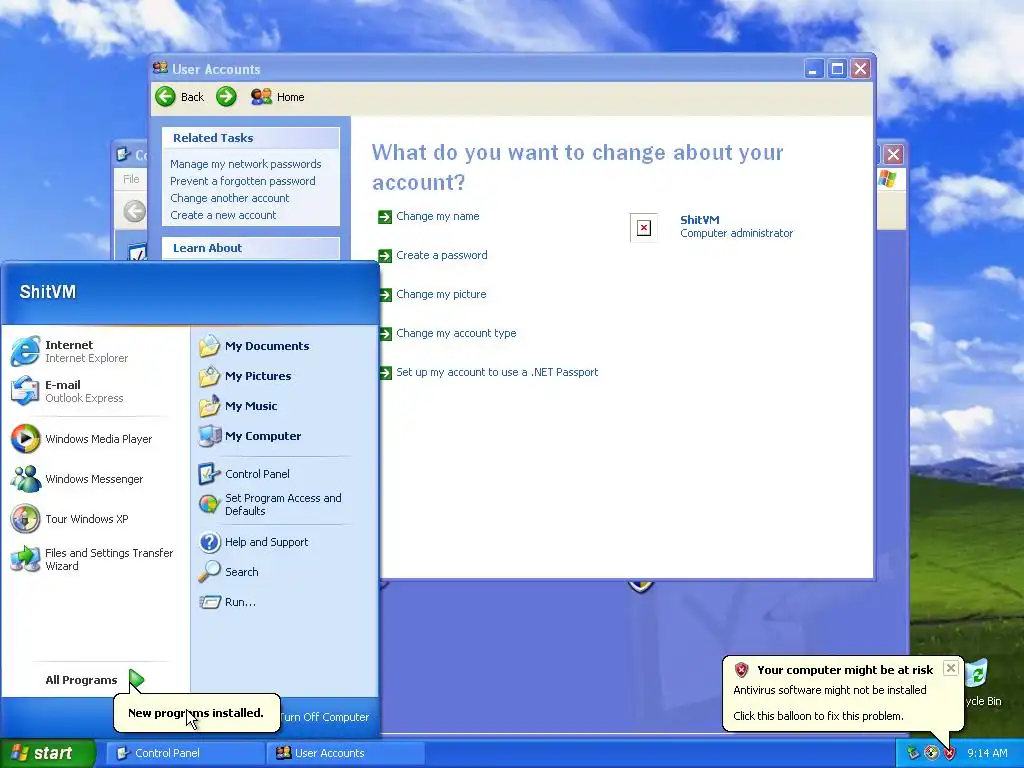Screen dimensions: 1024x768
Task: Click the grey Back arrow in Control Panel window
Action: click(135, 211)
